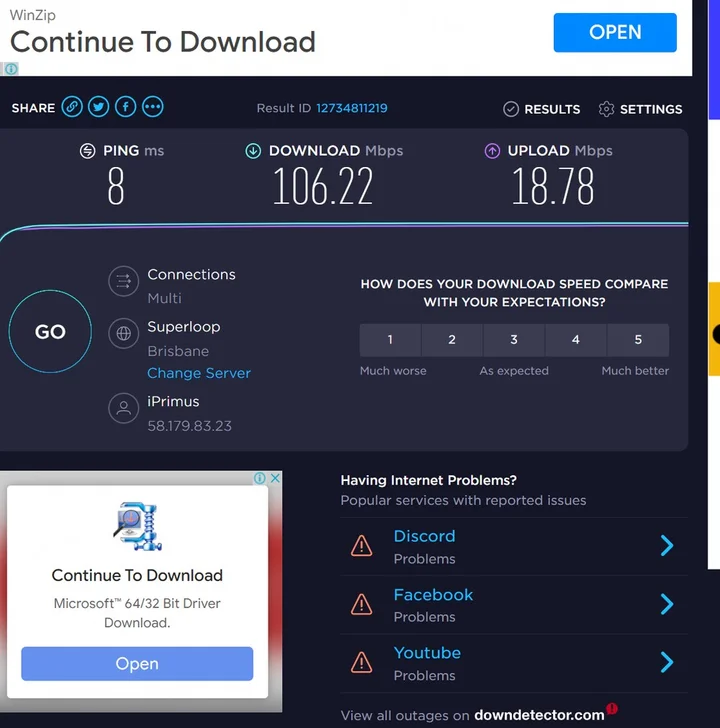Expand Facebook problems chevron arrow
Image resolution: width=720 pixels, height=728 pixels.
pyautogui.click(x=667, y=604)
